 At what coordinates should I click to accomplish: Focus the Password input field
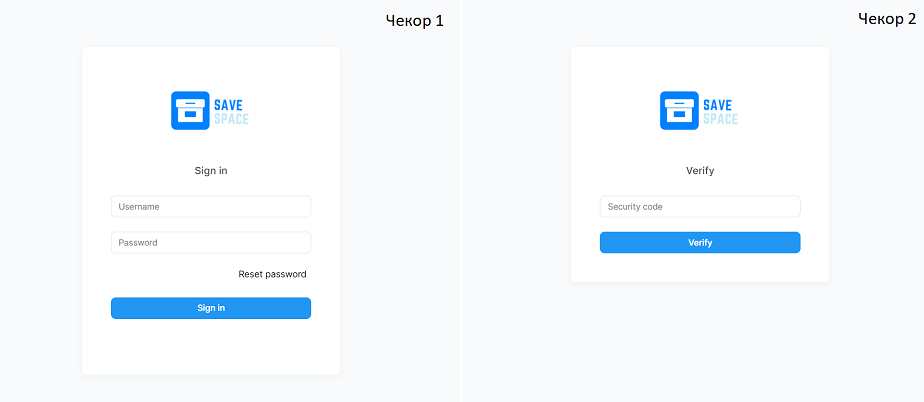(x=211, y=242)
